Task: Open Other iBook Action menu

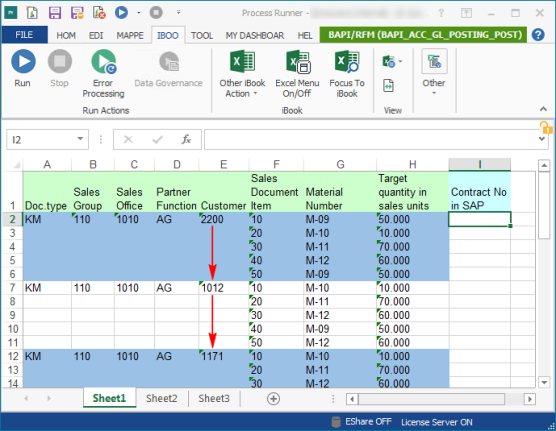Action: click(x=242, y=73)
